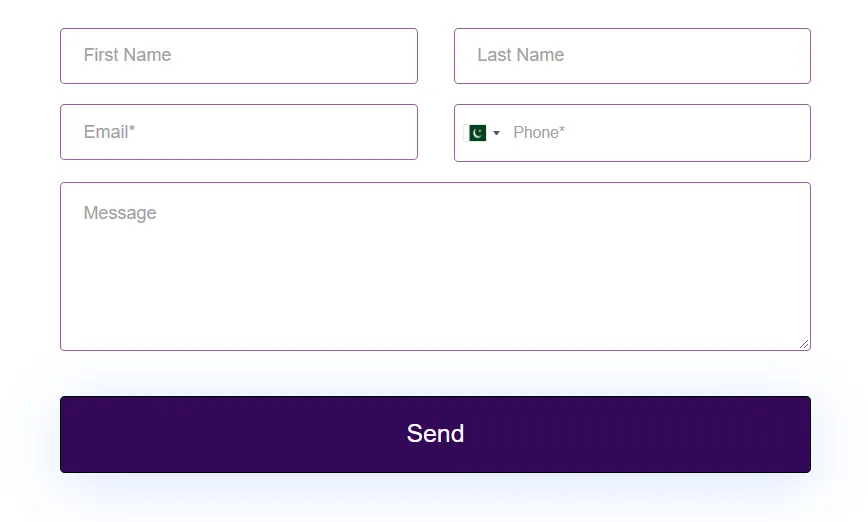Image resolution: width=868 pixels, height=522 pixels.
Task: Click into the Phone* number field
Action: click(658, 133)
